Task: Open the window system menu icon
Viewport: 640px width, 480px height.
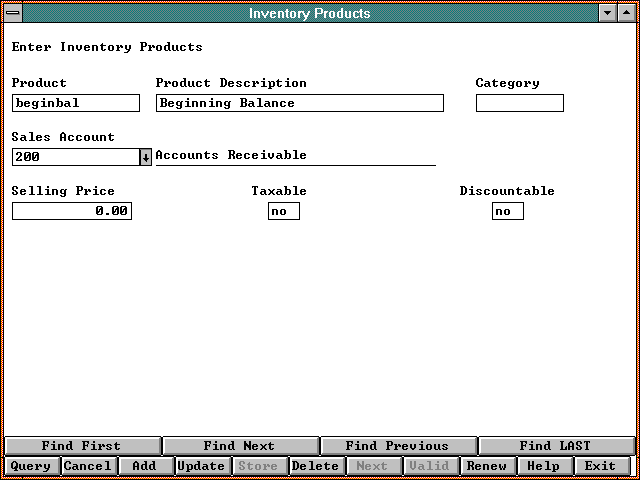Action: (x=14, y=14)
